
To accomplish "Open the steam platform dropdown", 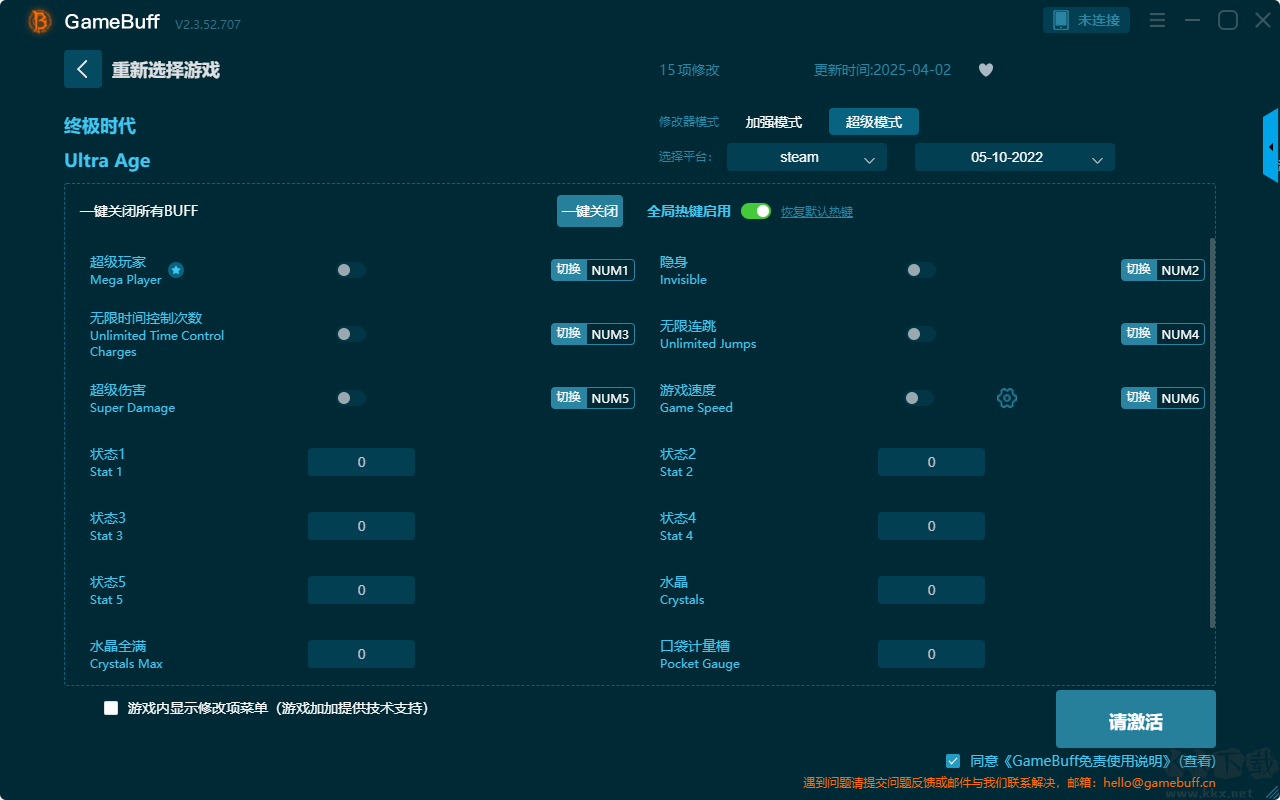I will [x=807, y=157].
